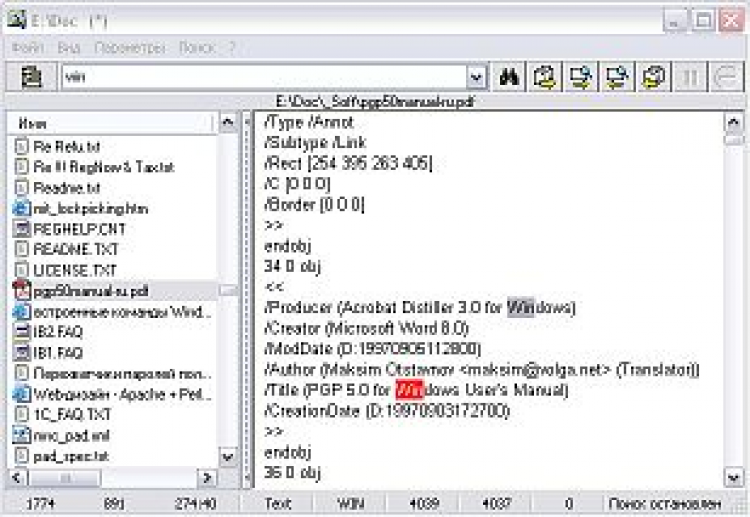Click the round stop button at toolbar end

726,77
